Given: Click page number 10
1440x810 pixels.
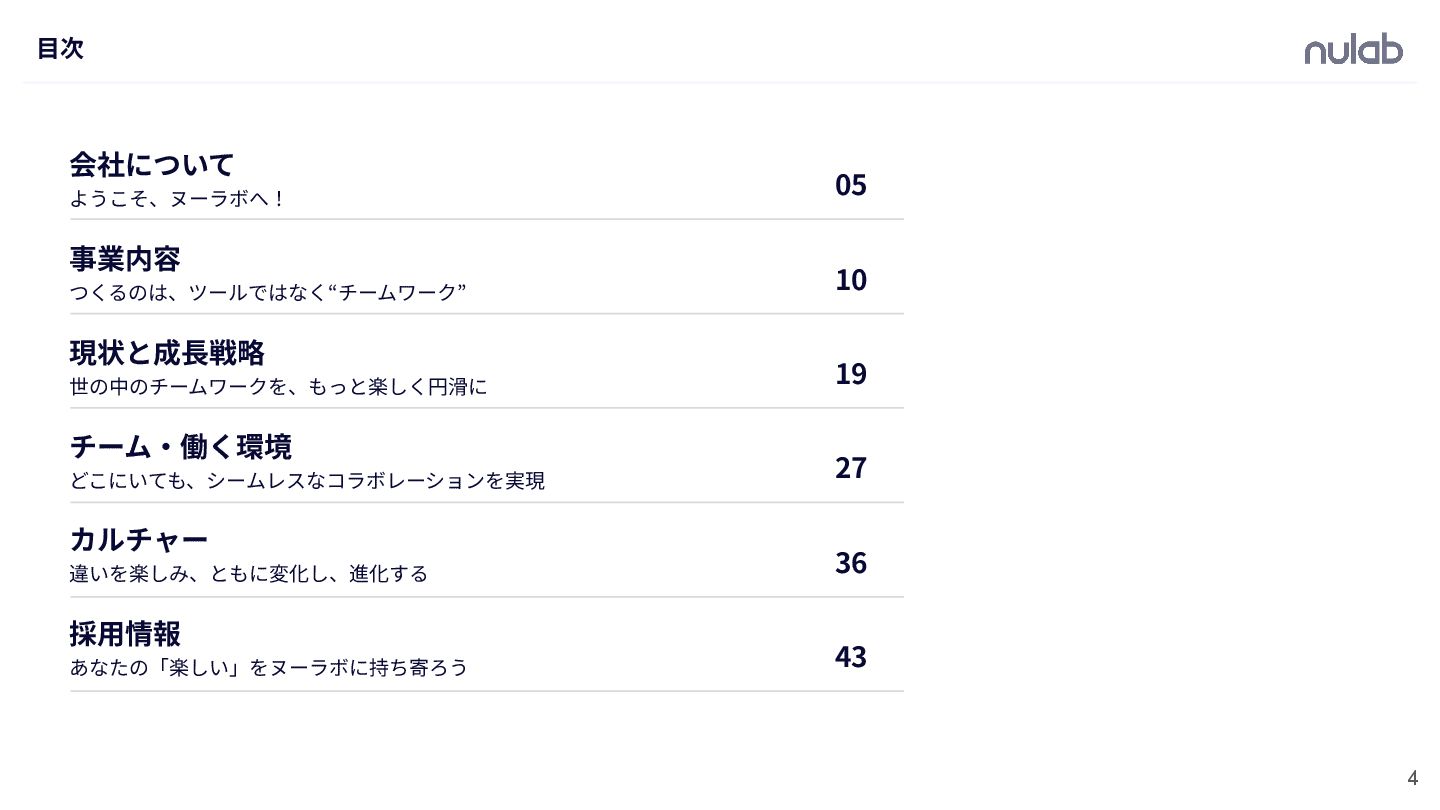Looking at the screenshot, I should [850, 280].
